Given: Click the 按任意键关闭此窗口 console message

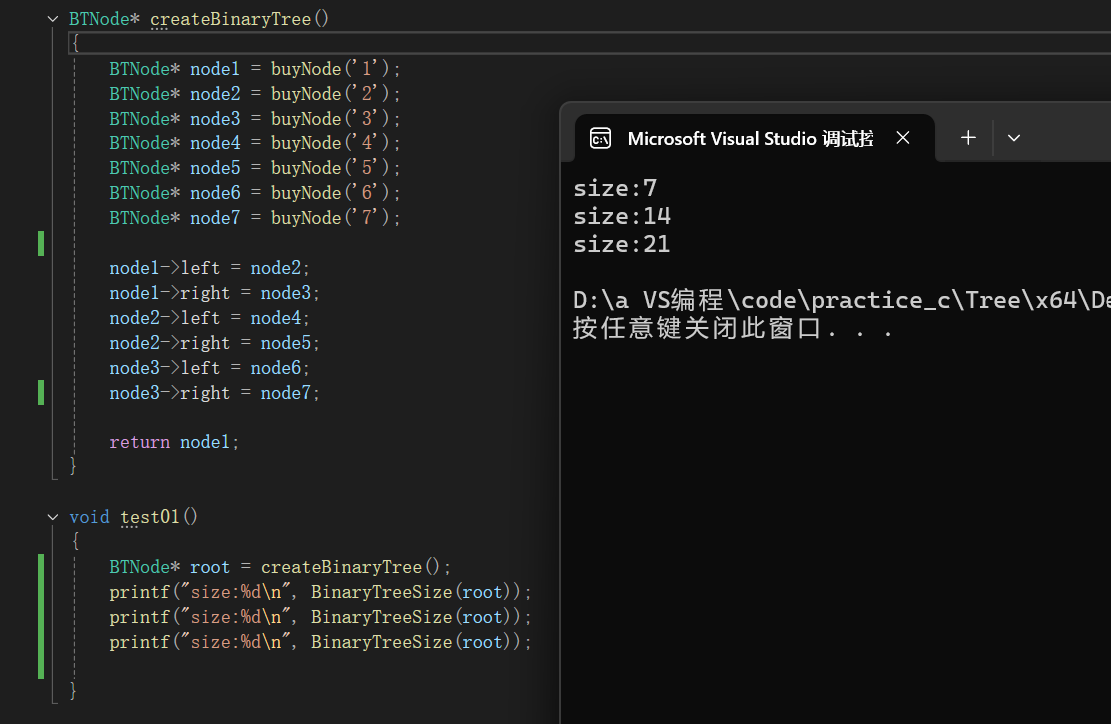Looking at the screenshot, I should 733,329.
